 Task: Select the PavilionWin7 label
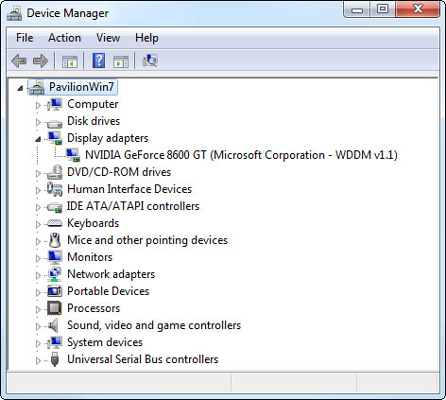tap(82, 87)
